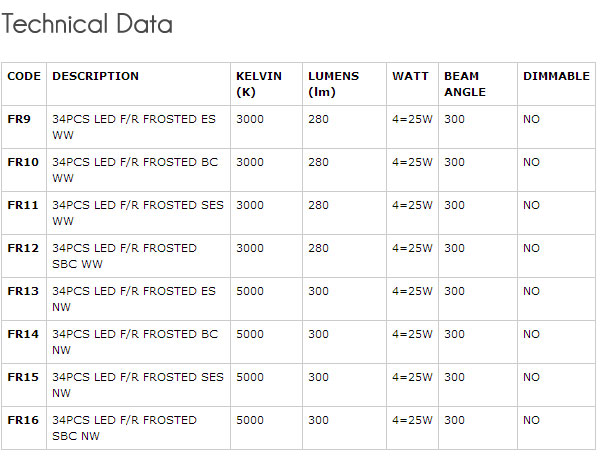Select the FR16 code cell
The height and width of the screenshot is (457, 601).
pos(23,420)
